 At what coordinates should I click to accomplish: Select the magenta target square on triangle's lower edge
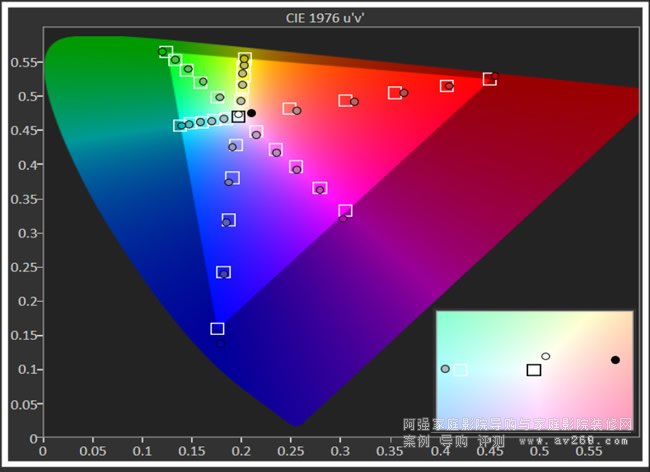click(345, 210)
